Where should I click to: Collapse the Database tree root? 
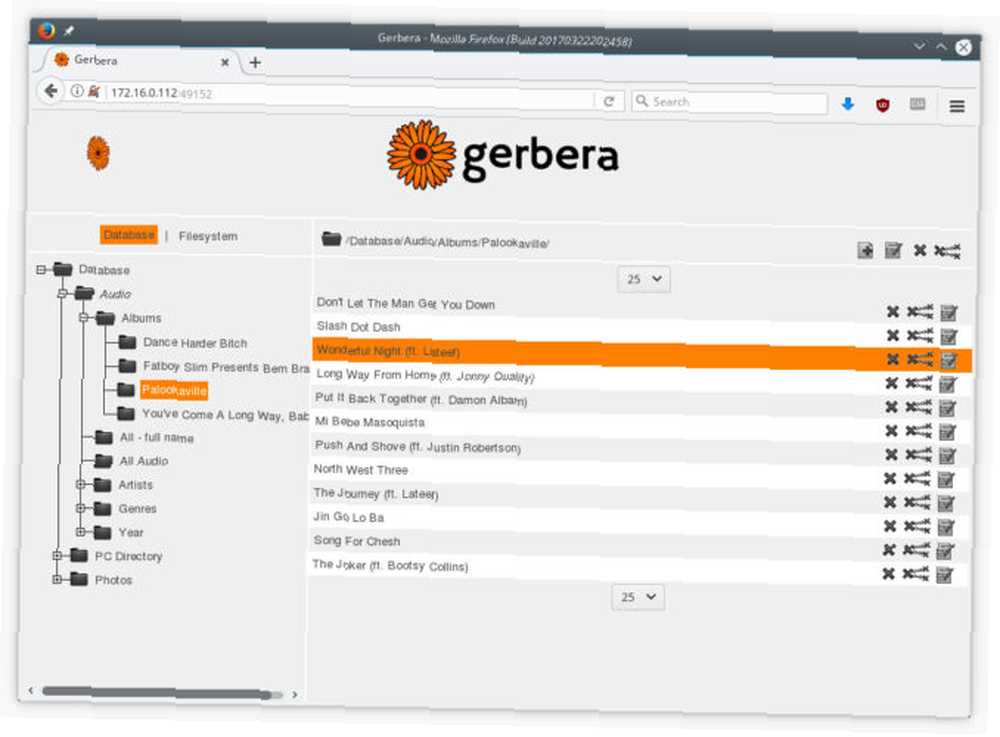coord(41,270)
